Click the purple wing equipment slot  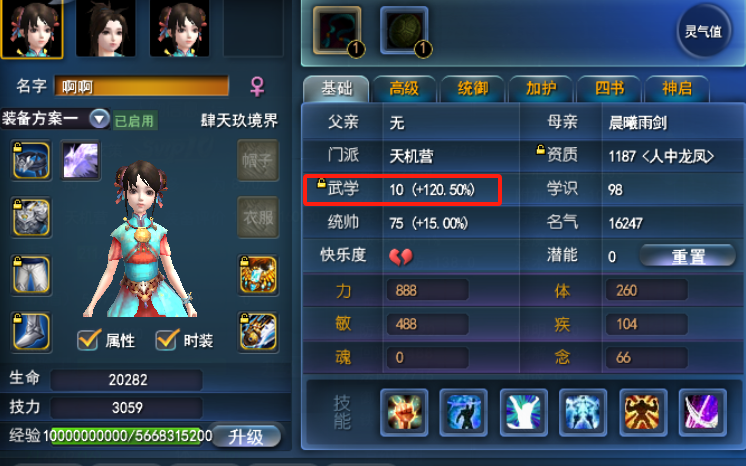(80, 160)
